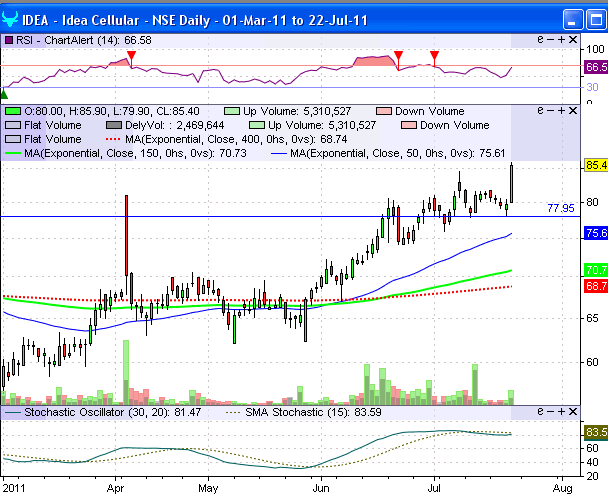The height and width of the screenshot is (495, 608).
Task: Minimize the IDEA chart window
Action: click(573, 19)
